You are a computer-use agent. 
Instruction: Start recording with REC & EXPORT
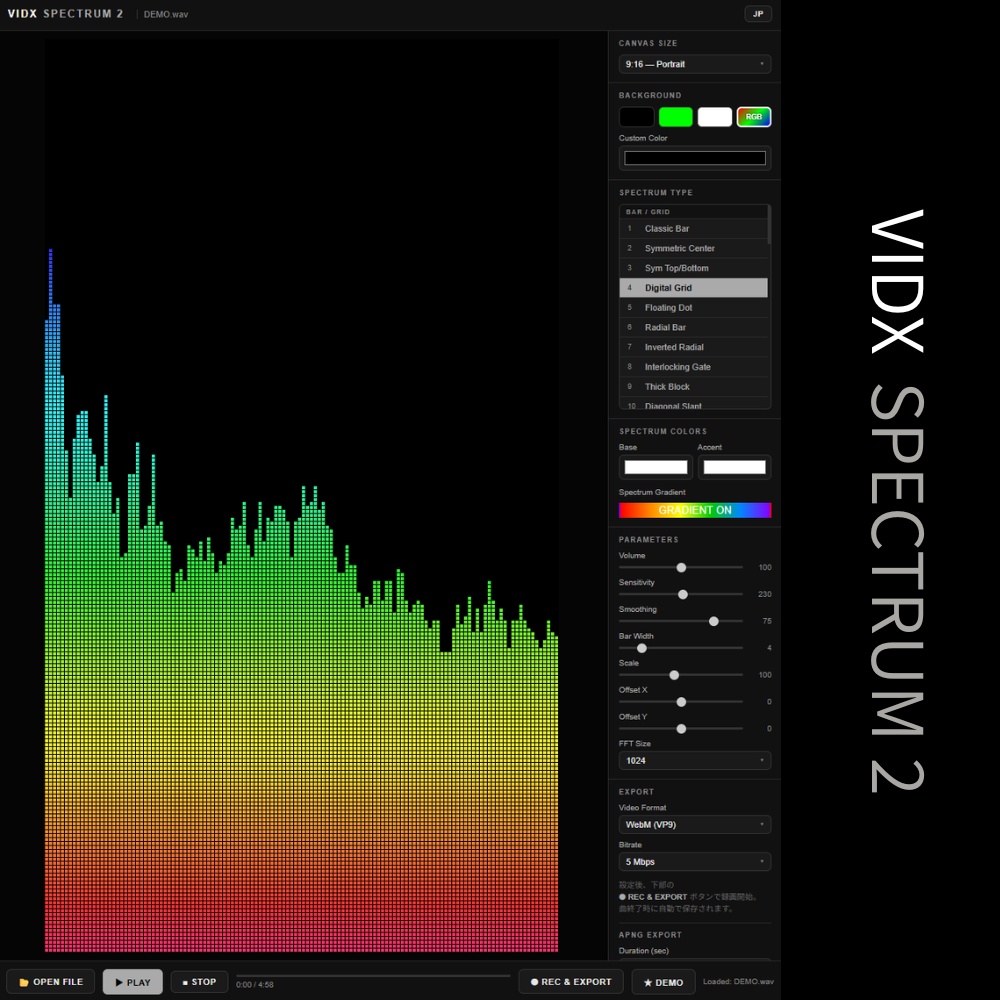[x=571, y=982]
